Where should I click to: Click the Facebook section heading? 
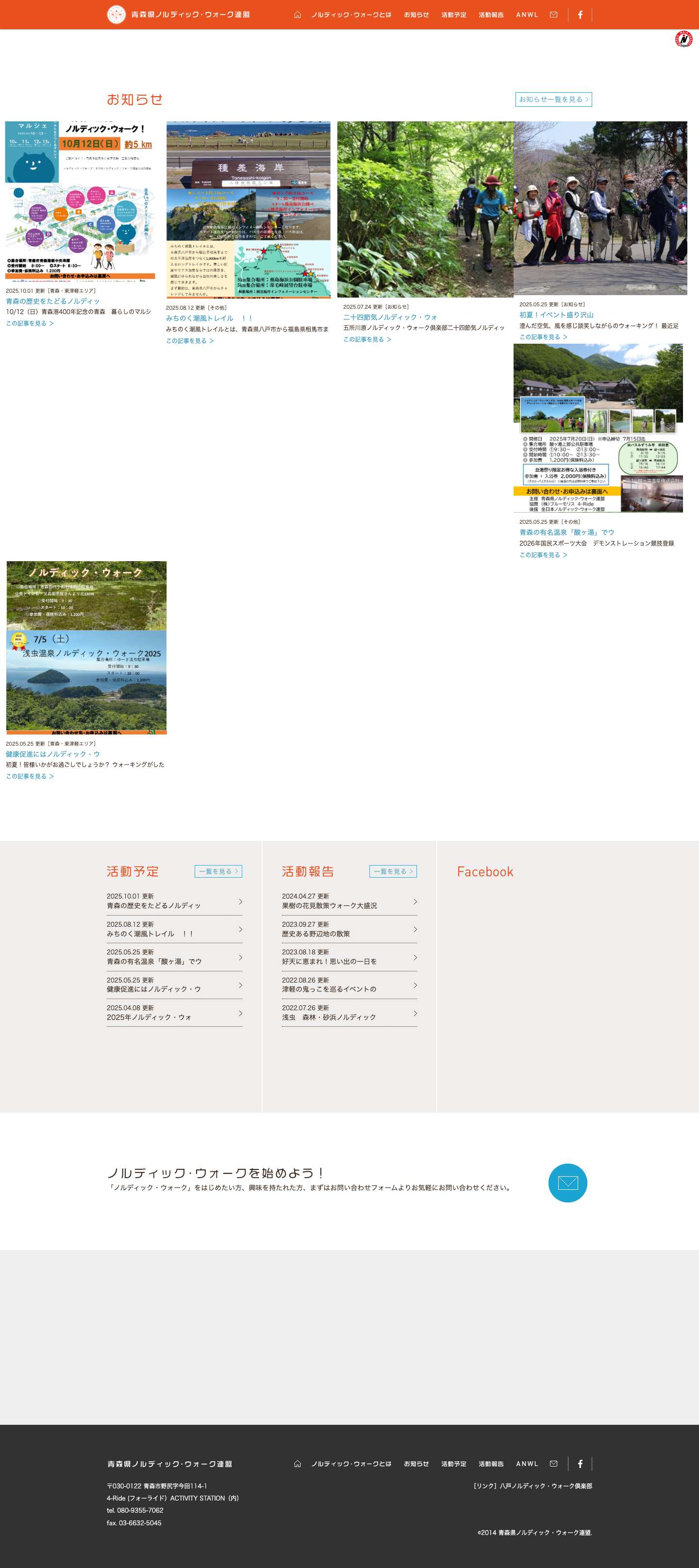coord(485,872)
